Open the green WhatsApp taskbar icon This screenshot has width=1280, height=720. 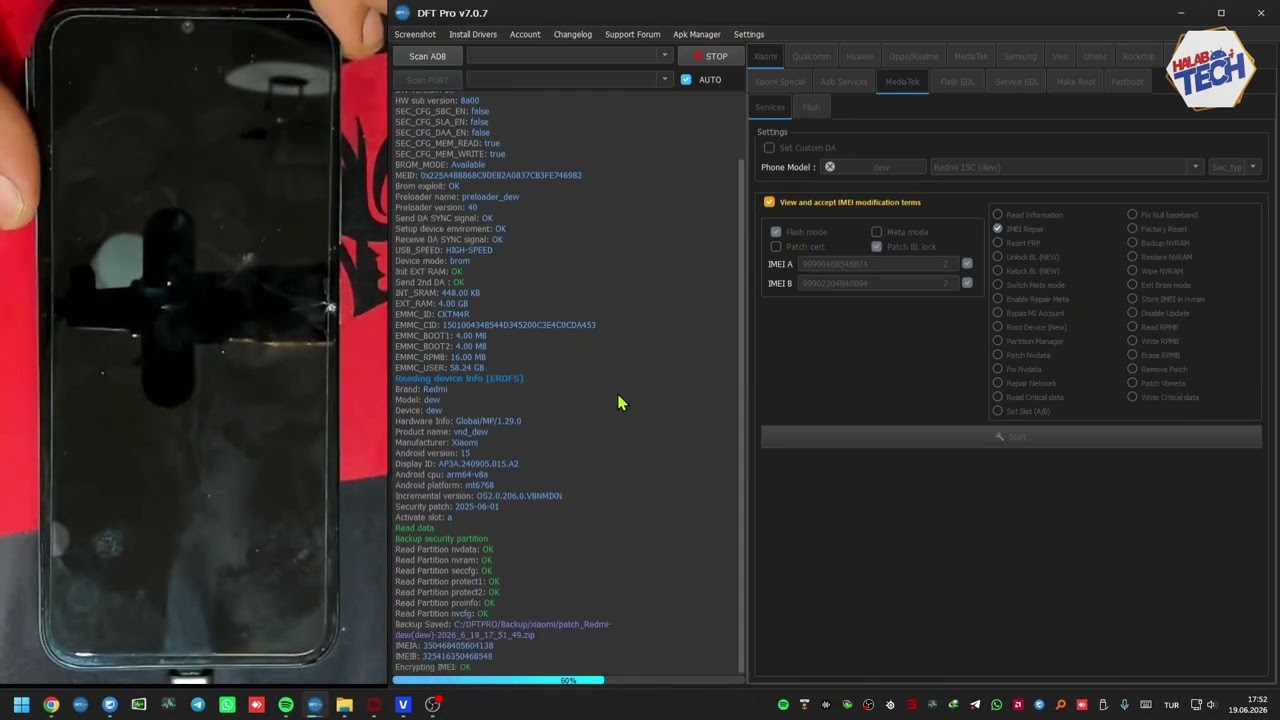227,705
